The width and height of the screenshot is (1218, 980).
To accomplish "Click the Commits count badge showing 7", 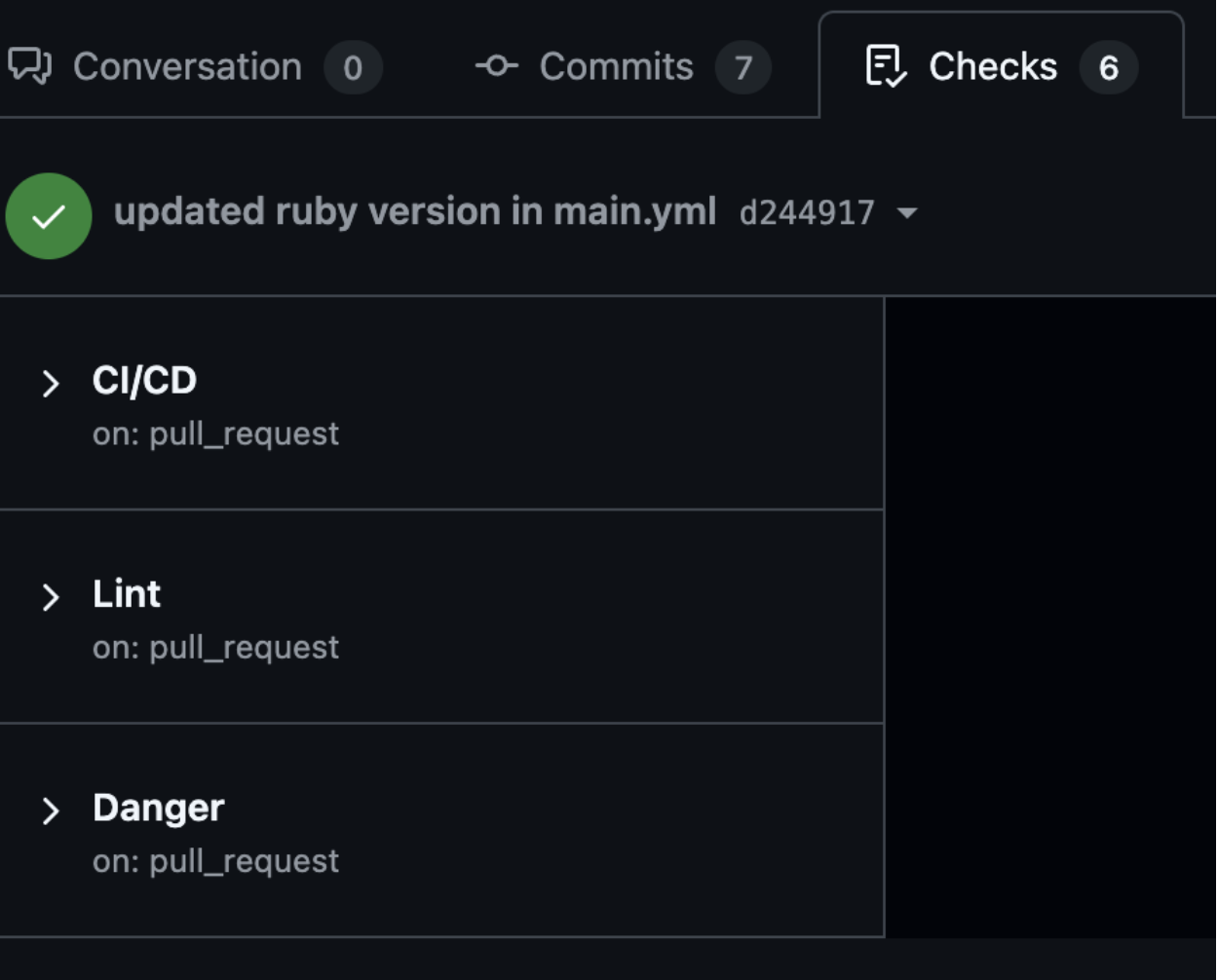I will tap(742, 67).
